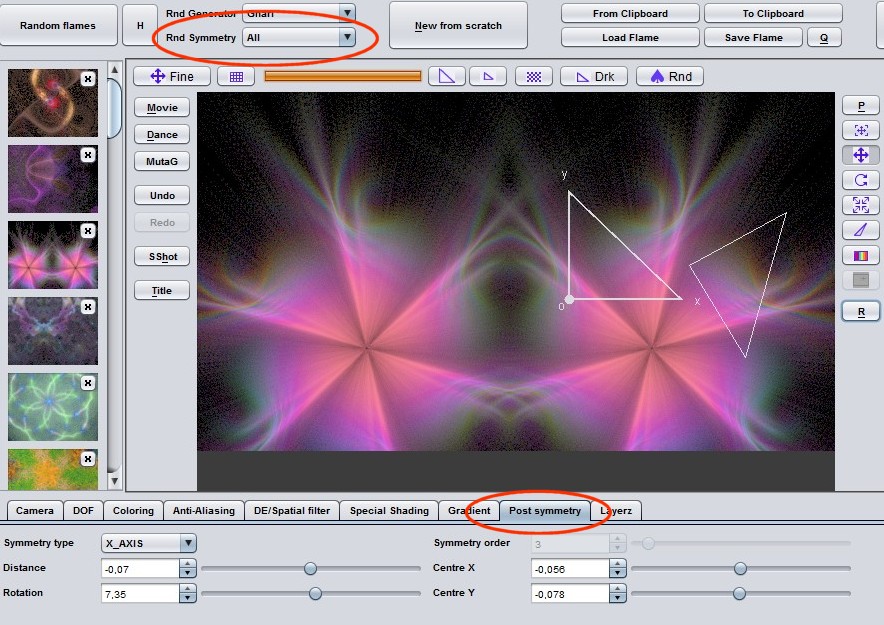
Task: Click the Rotation slider handle
Action: pos(315,593)
